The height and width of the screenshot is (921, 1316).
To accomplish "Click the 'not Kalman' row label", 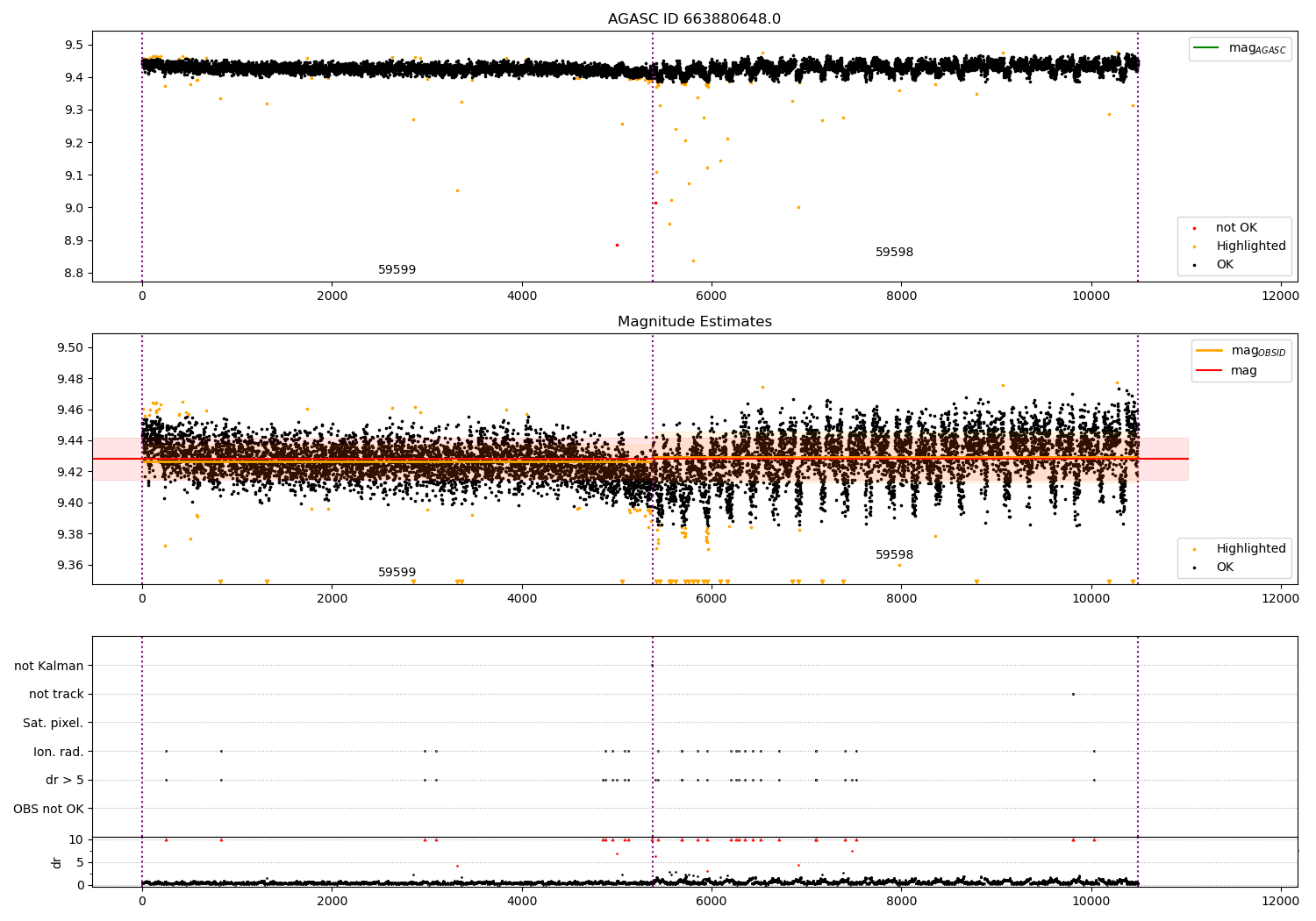I will (49, 666).
